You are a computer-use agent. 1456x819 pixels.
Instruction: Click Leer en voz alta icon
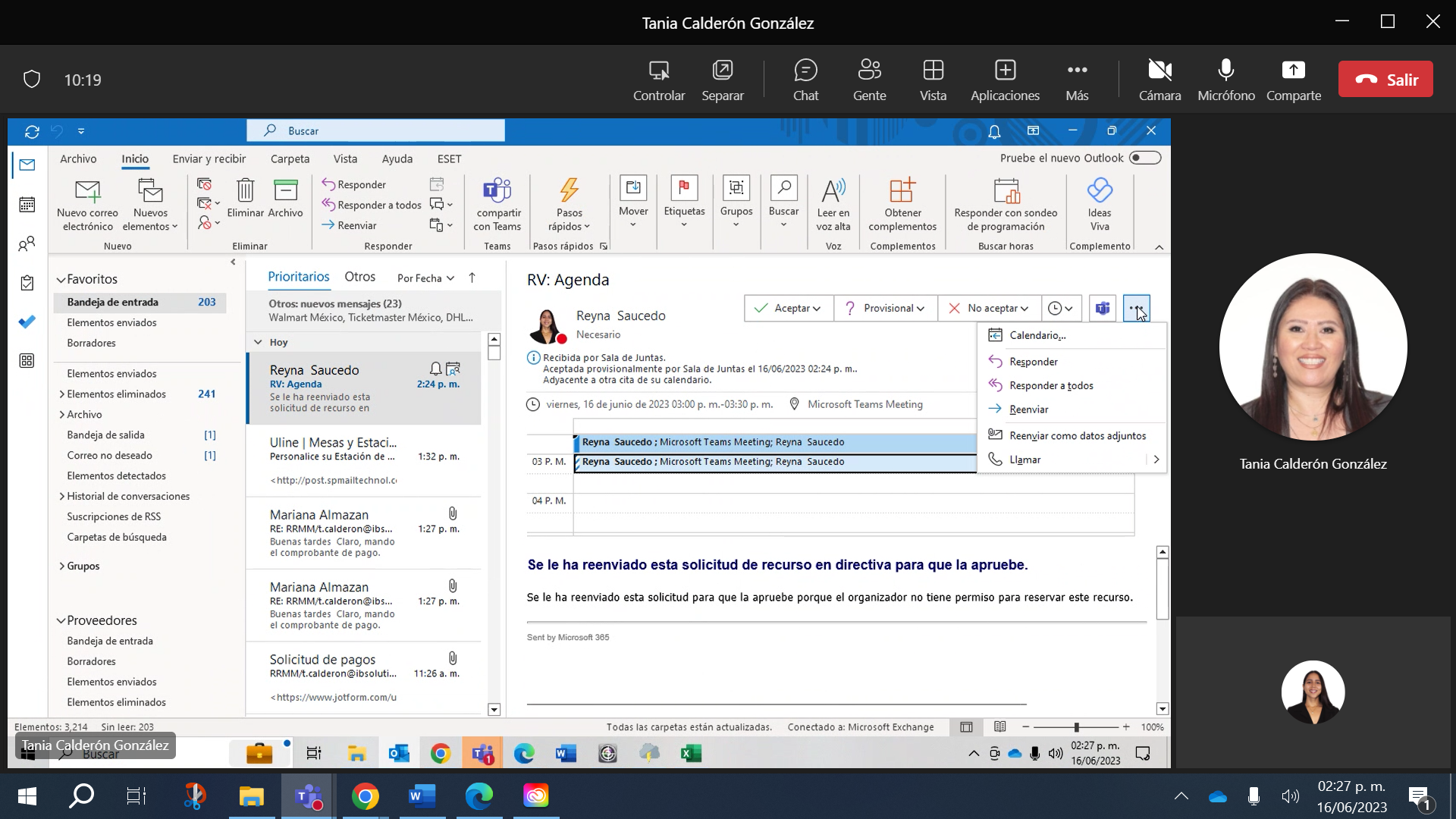point(833,191)
